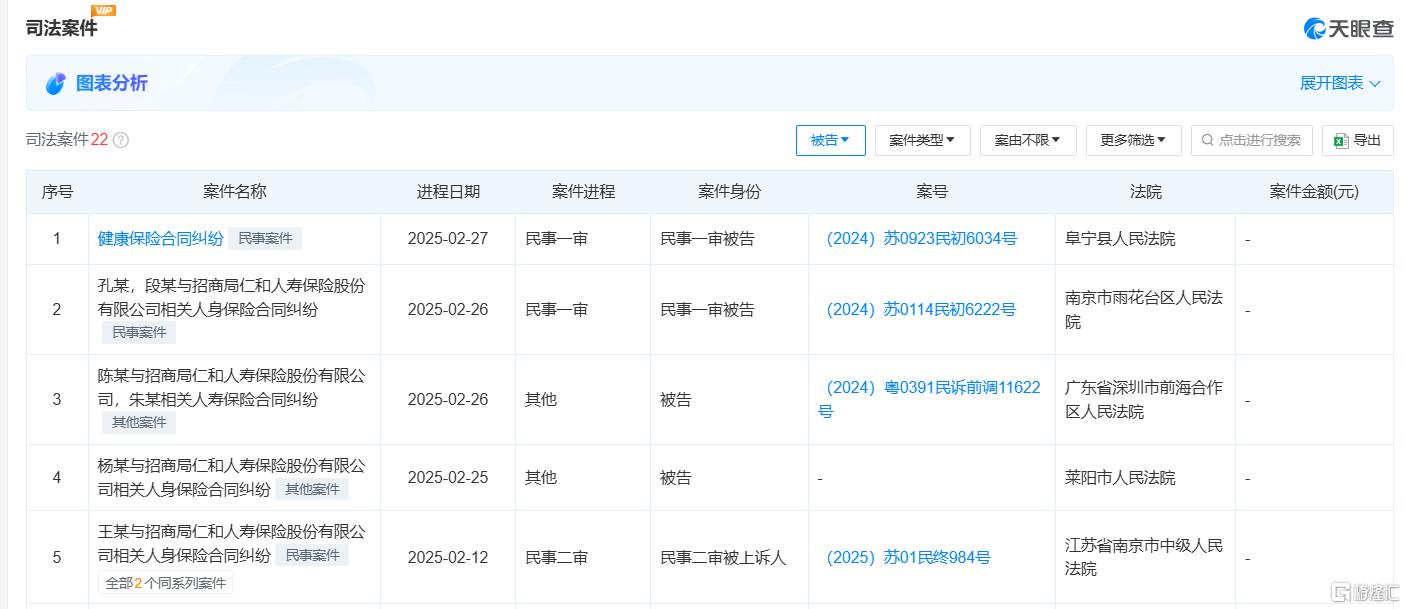
Task: Click the 图表分析 label
Action: 112,83
